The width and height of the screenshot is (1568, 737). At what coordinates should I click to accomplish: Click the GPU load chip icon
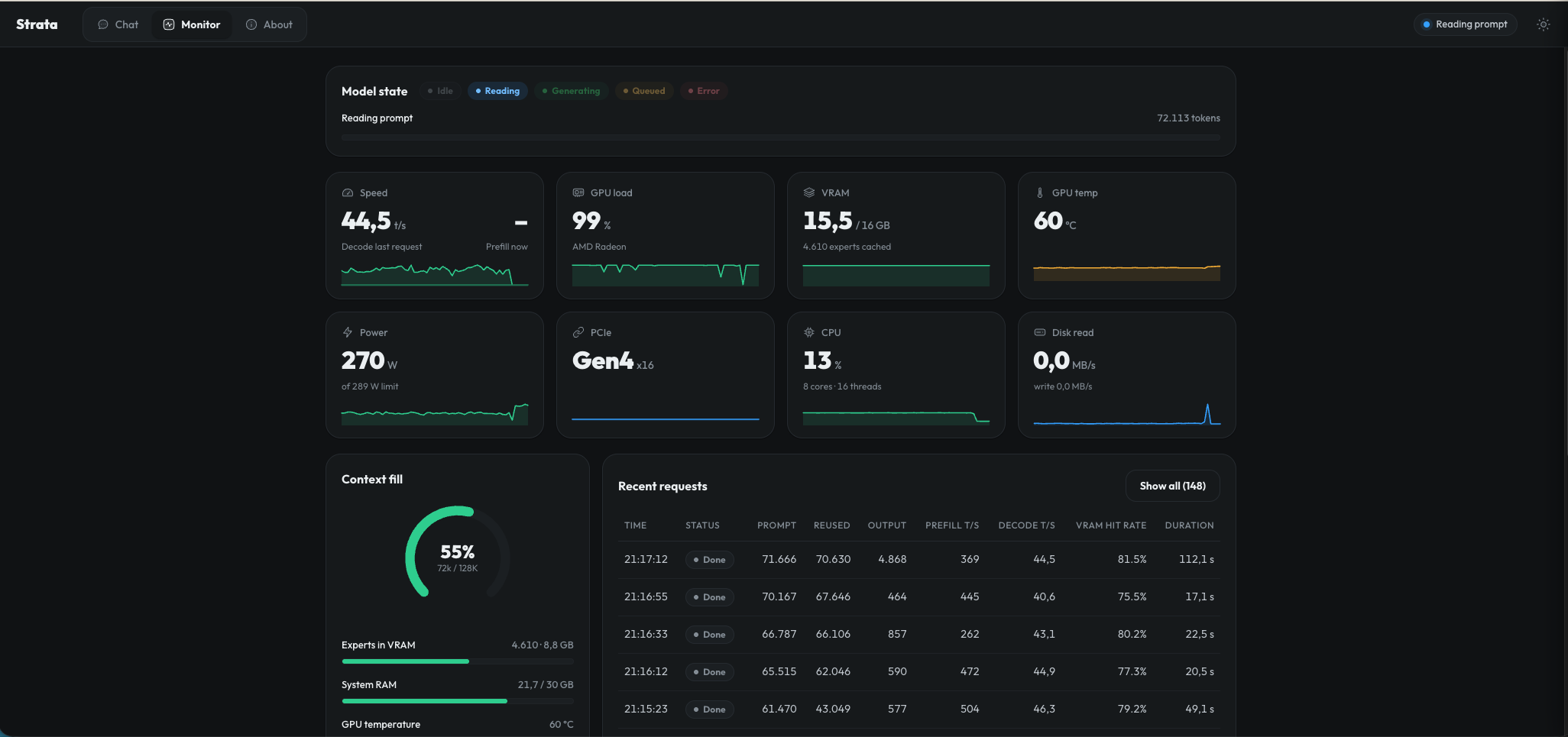coord(578,193)
